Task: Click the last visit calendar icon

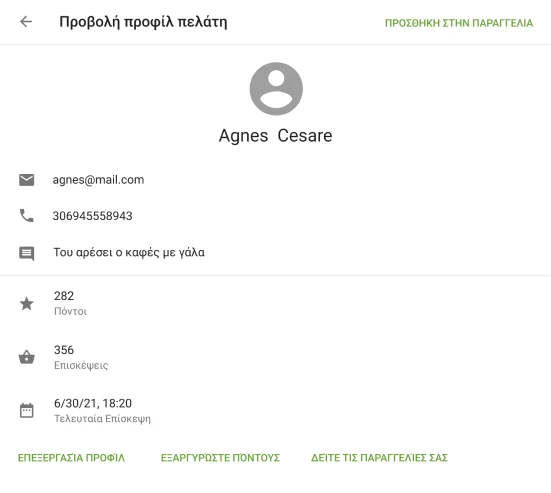Action: click(26, 410)
